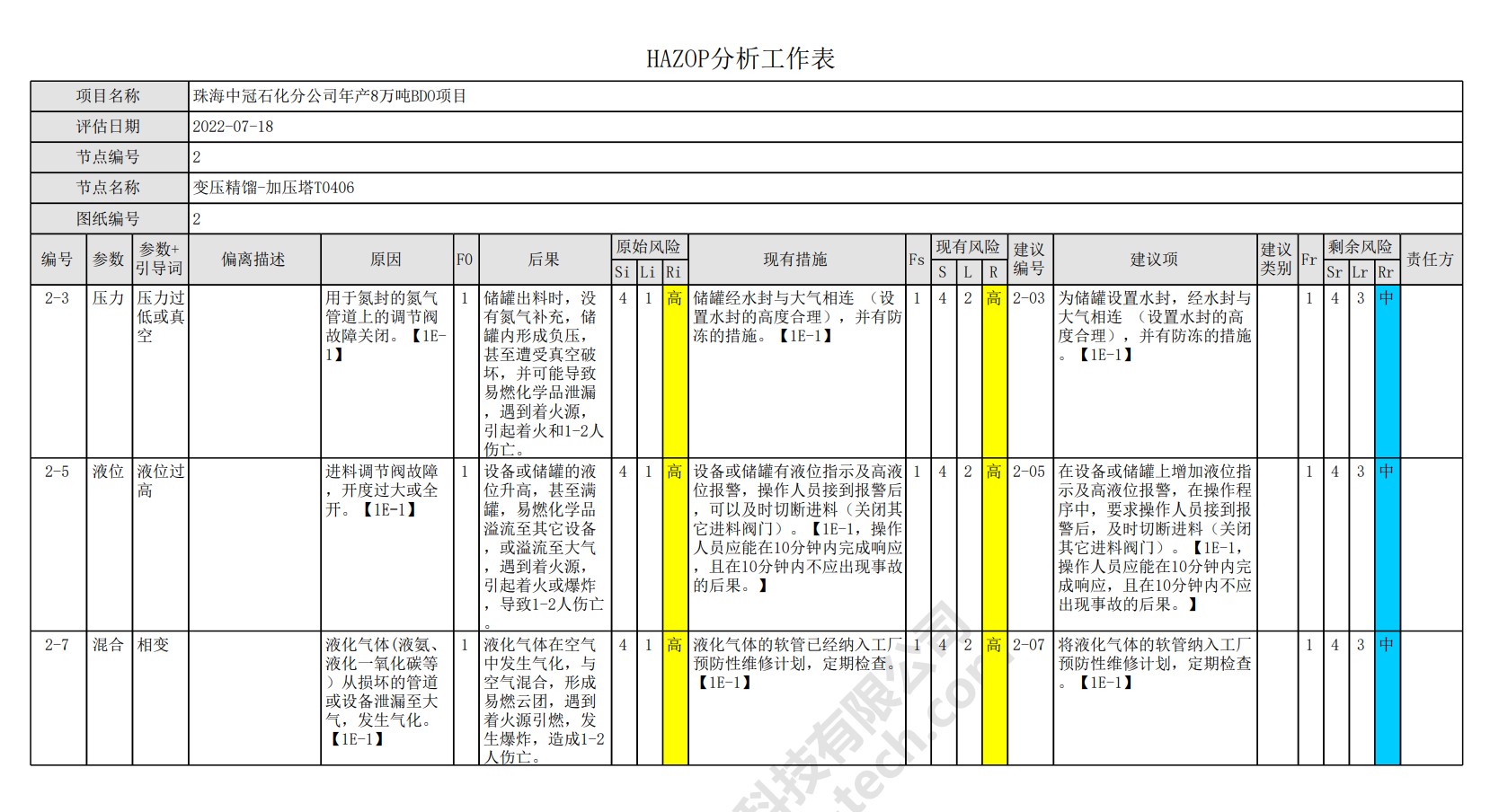The image size is (1490, 812).
Task: Click the "建议编号" column header
Action: pyautogui.click(x=1029, y=260)
